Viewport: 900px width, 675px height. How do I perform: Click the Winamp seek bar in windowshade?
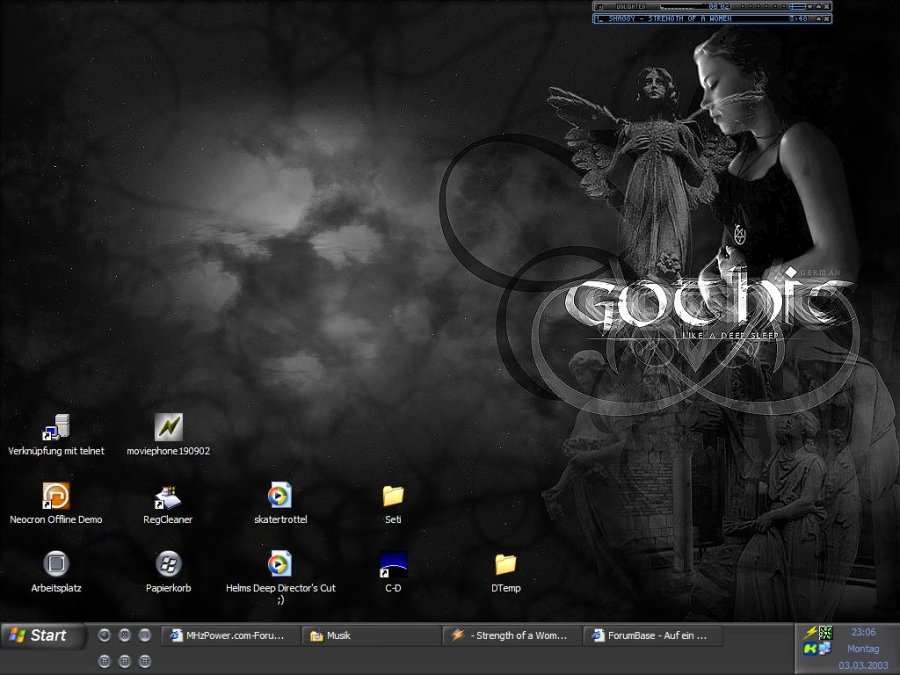[683, 7]
